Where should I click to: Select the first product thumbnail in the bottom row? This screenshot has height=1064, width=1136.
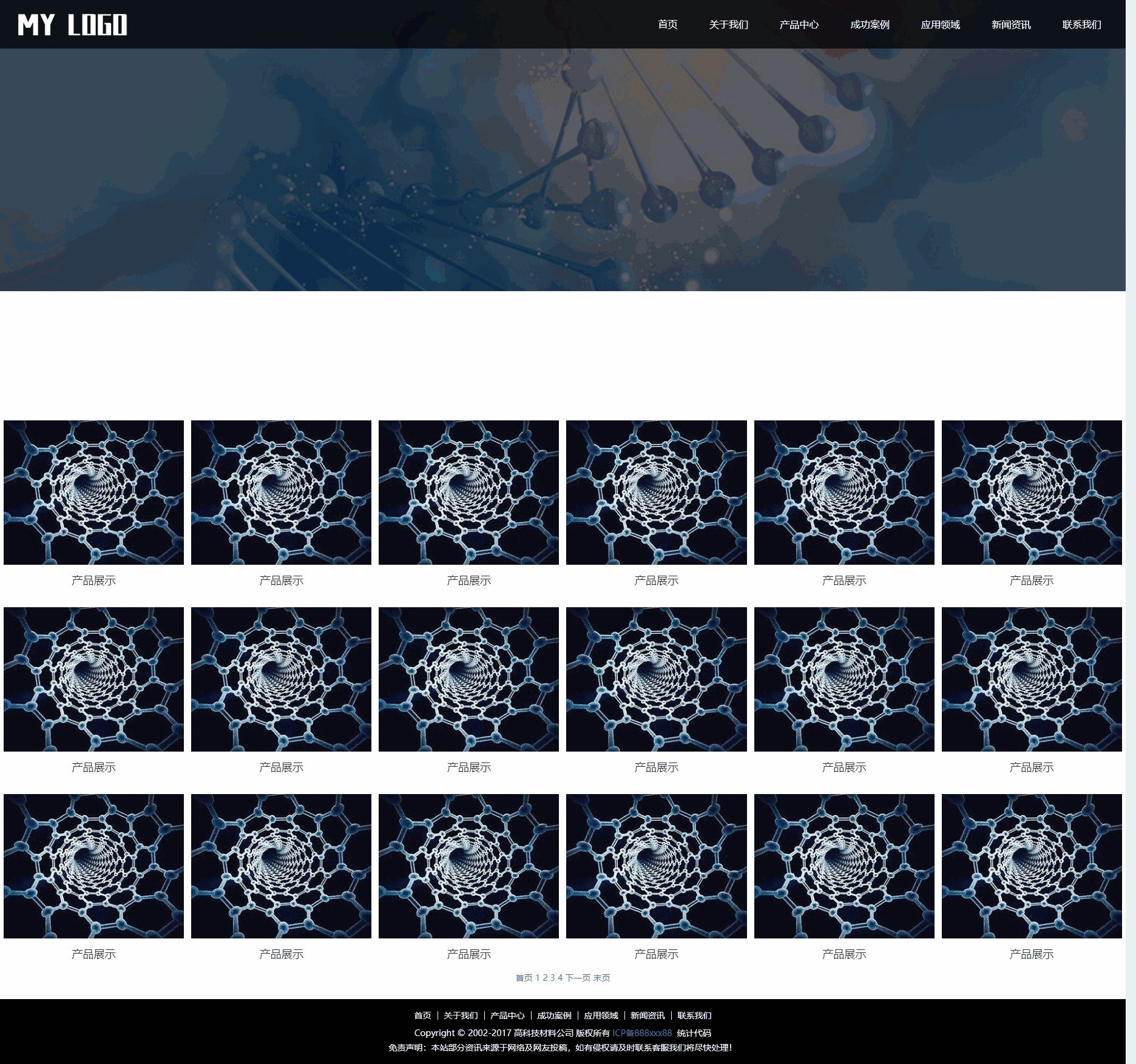coord(93,866)
